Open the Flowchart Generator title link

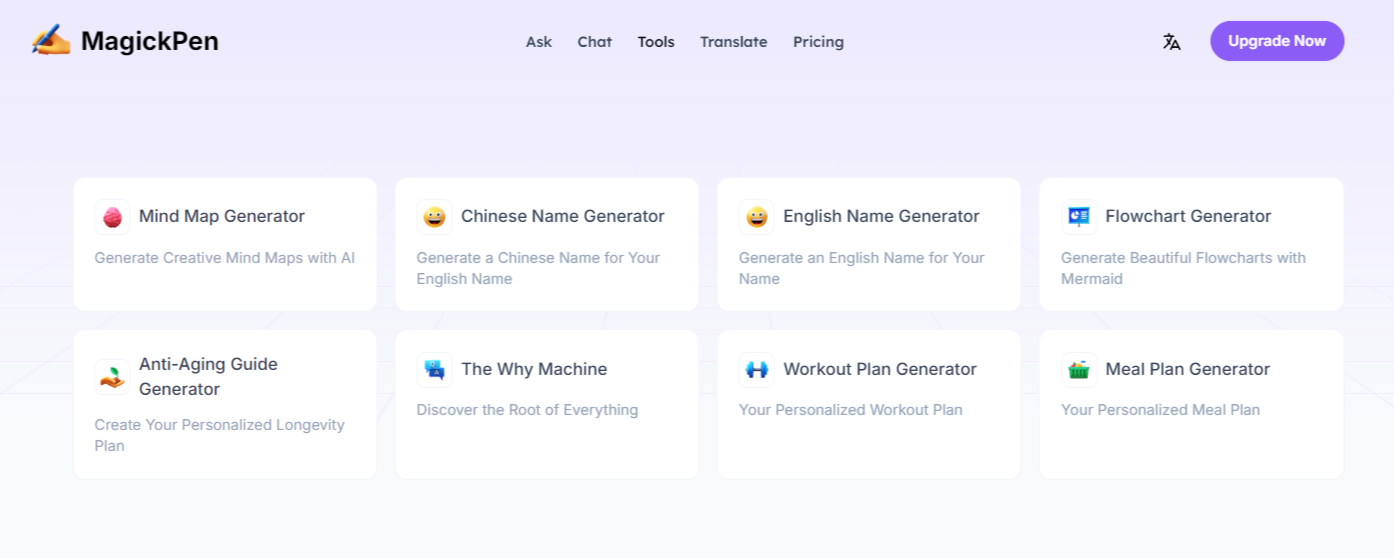coord(1188,216)
